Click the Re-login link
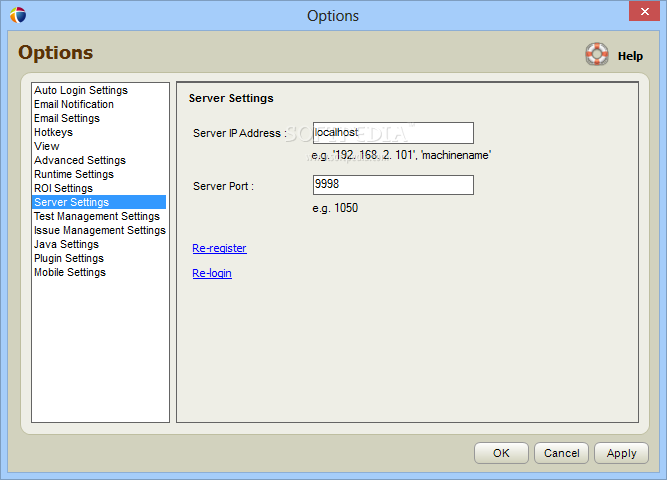The height and width of the screenshot is (480, 667). point(212,273)
